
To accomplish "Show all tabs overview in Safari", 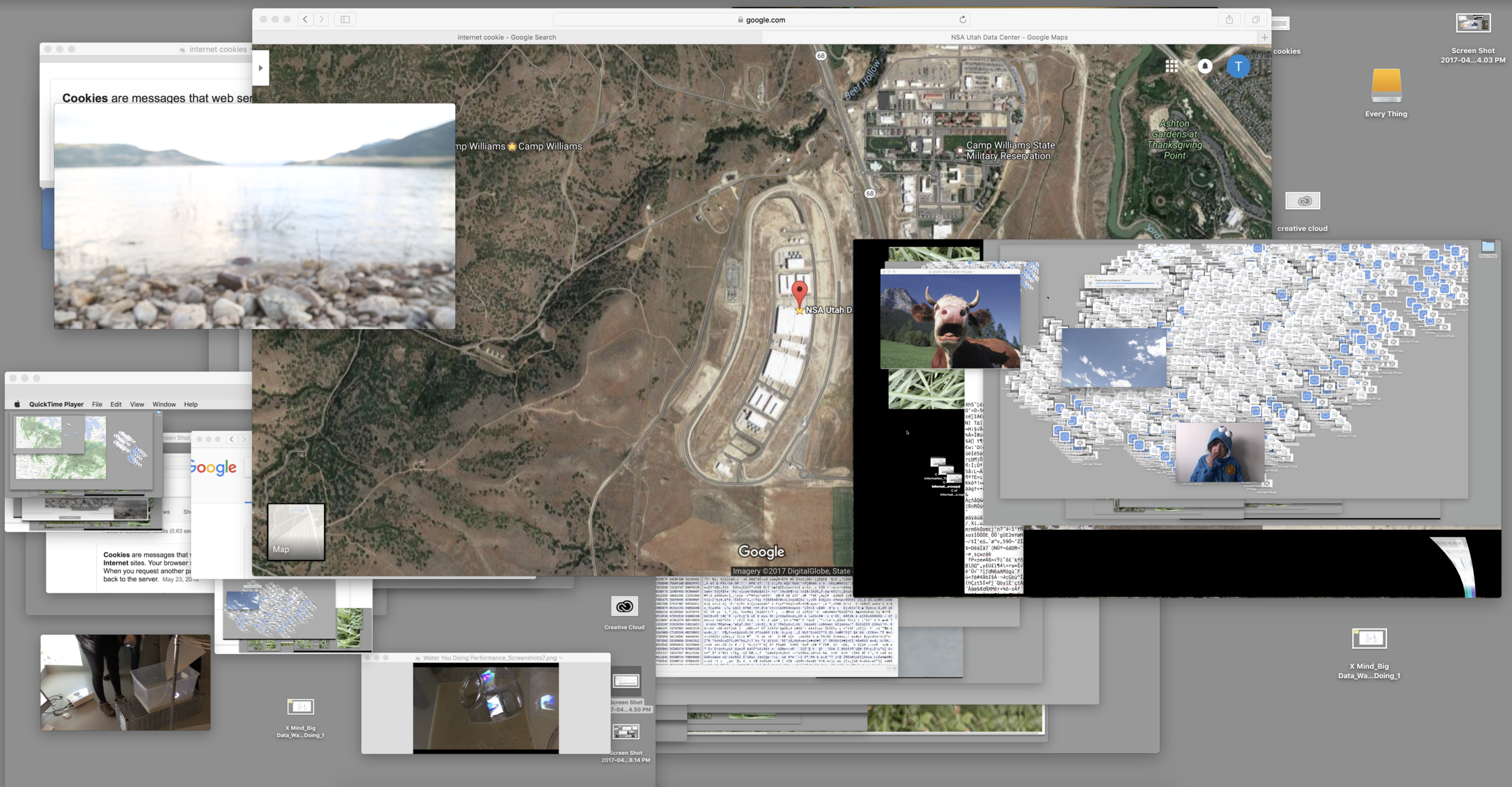I will tap(1256, 19).
